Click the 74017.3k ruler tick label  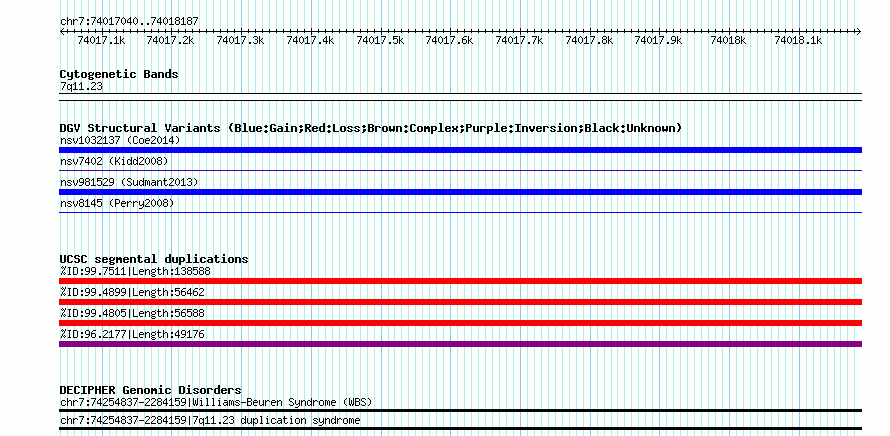click(x=240, y=40)
